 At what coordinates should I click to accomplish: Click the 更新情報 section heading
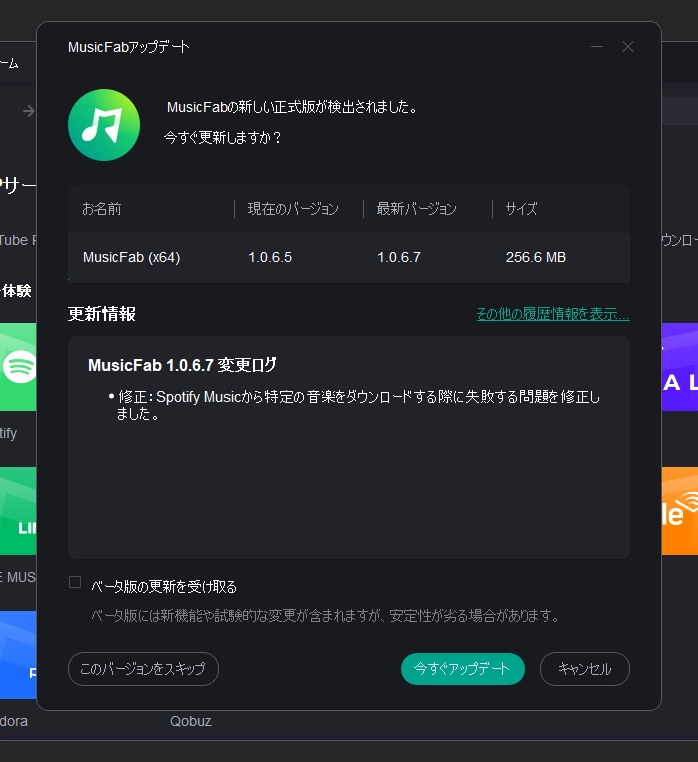click(102, 314)
